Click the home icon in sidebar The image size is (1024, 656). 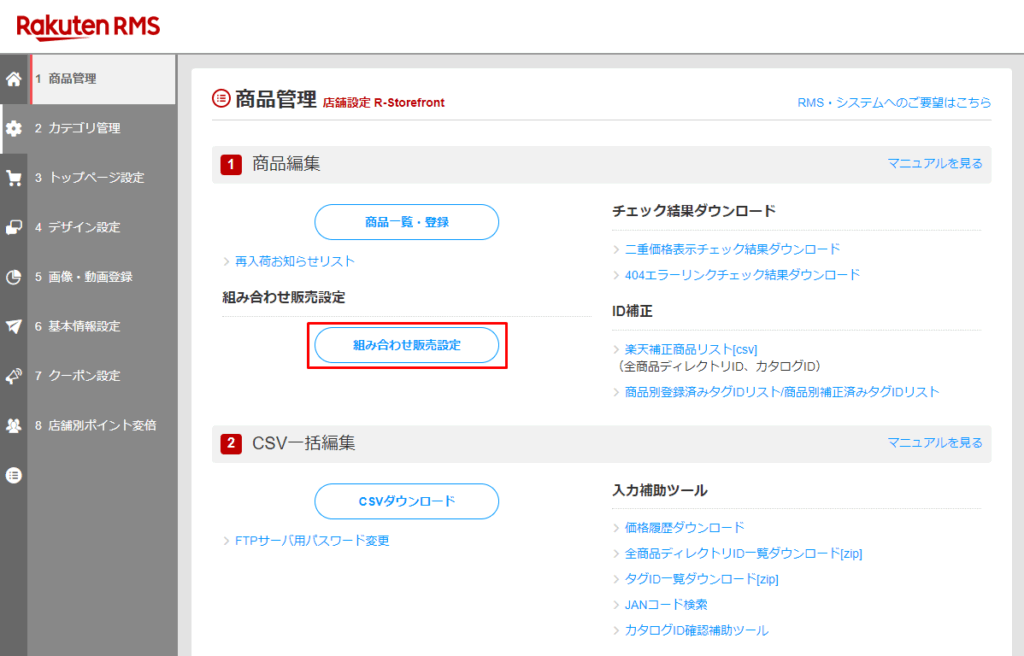14,79
